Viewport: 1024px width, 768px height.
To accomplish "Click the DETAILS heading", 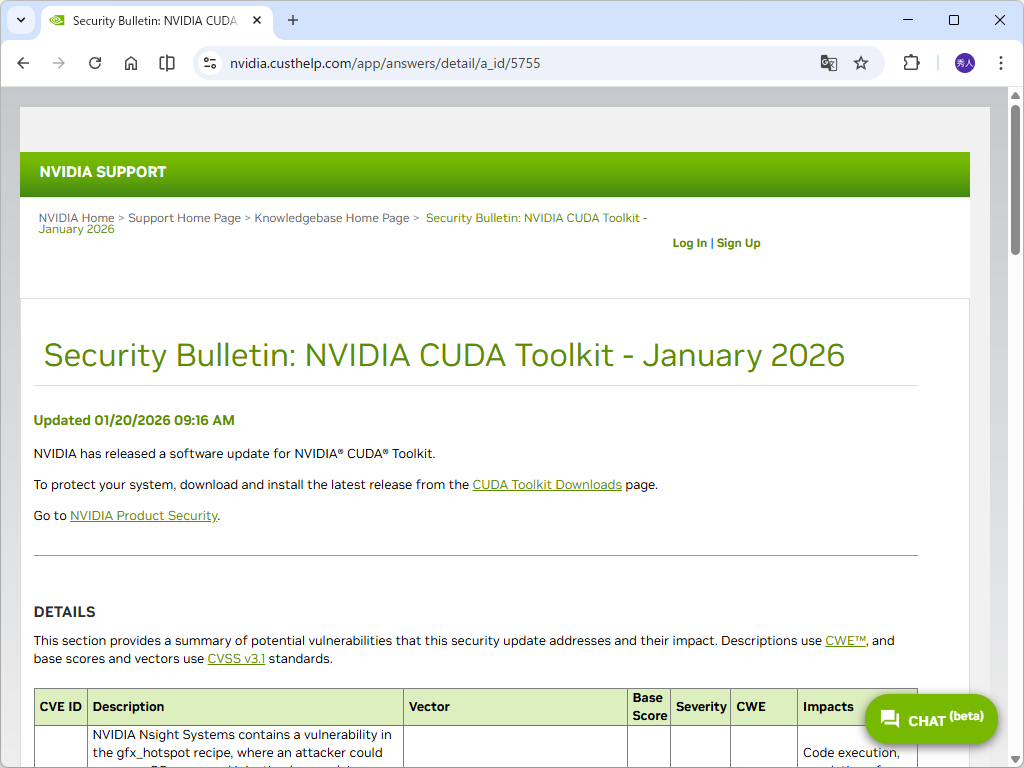I will (x=65, y=612).
